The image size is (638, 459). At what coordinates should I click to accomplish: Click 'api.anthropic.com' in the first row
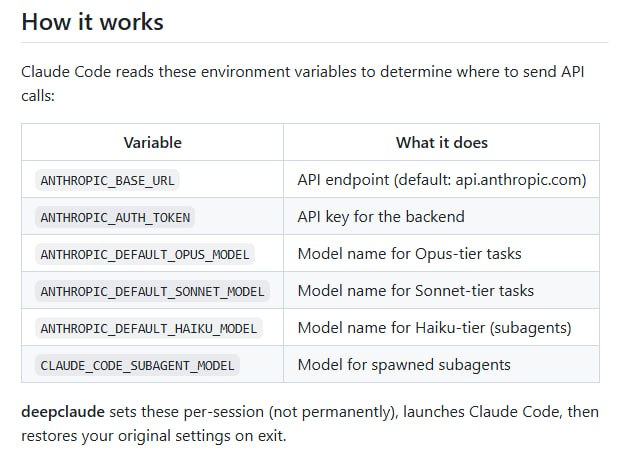(x=518, y=180)
